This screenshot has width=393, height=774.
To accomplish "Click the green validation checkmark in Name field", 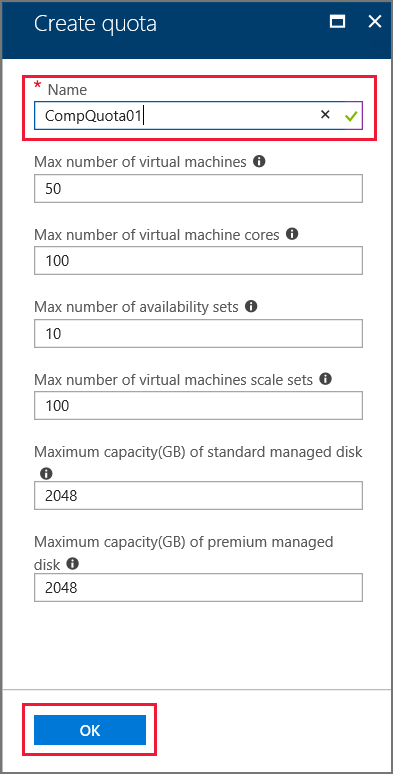I will (x=351, y=116).
